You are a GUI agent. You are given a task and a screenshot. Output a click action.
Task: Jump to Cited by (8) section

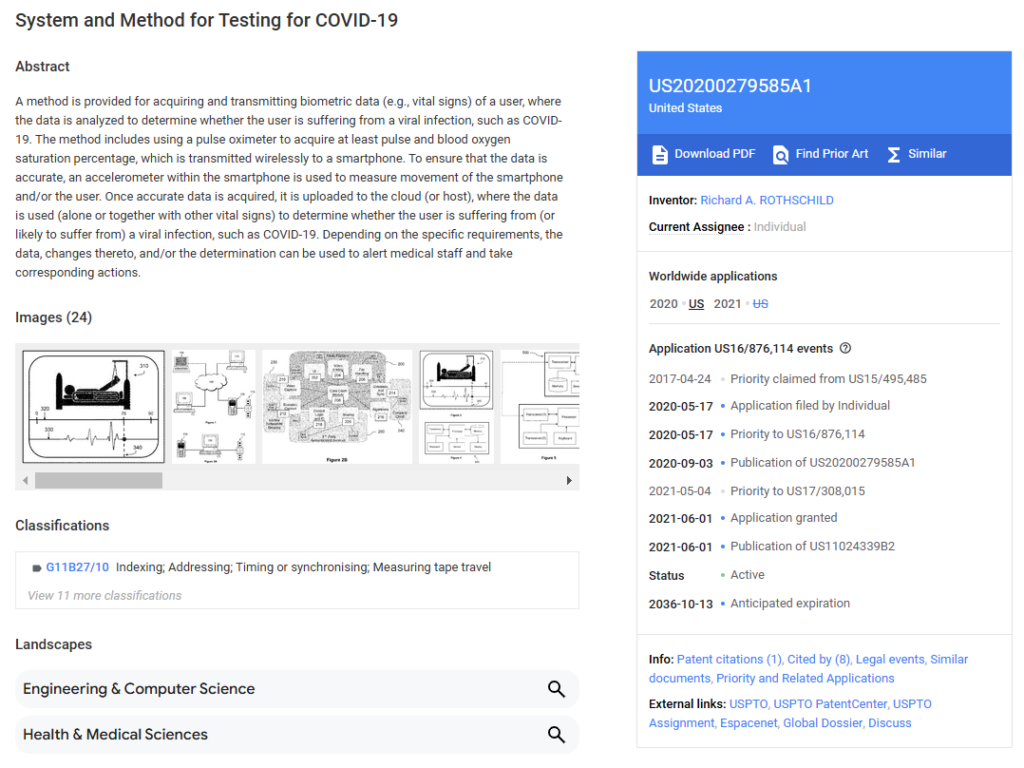point(818,659)
